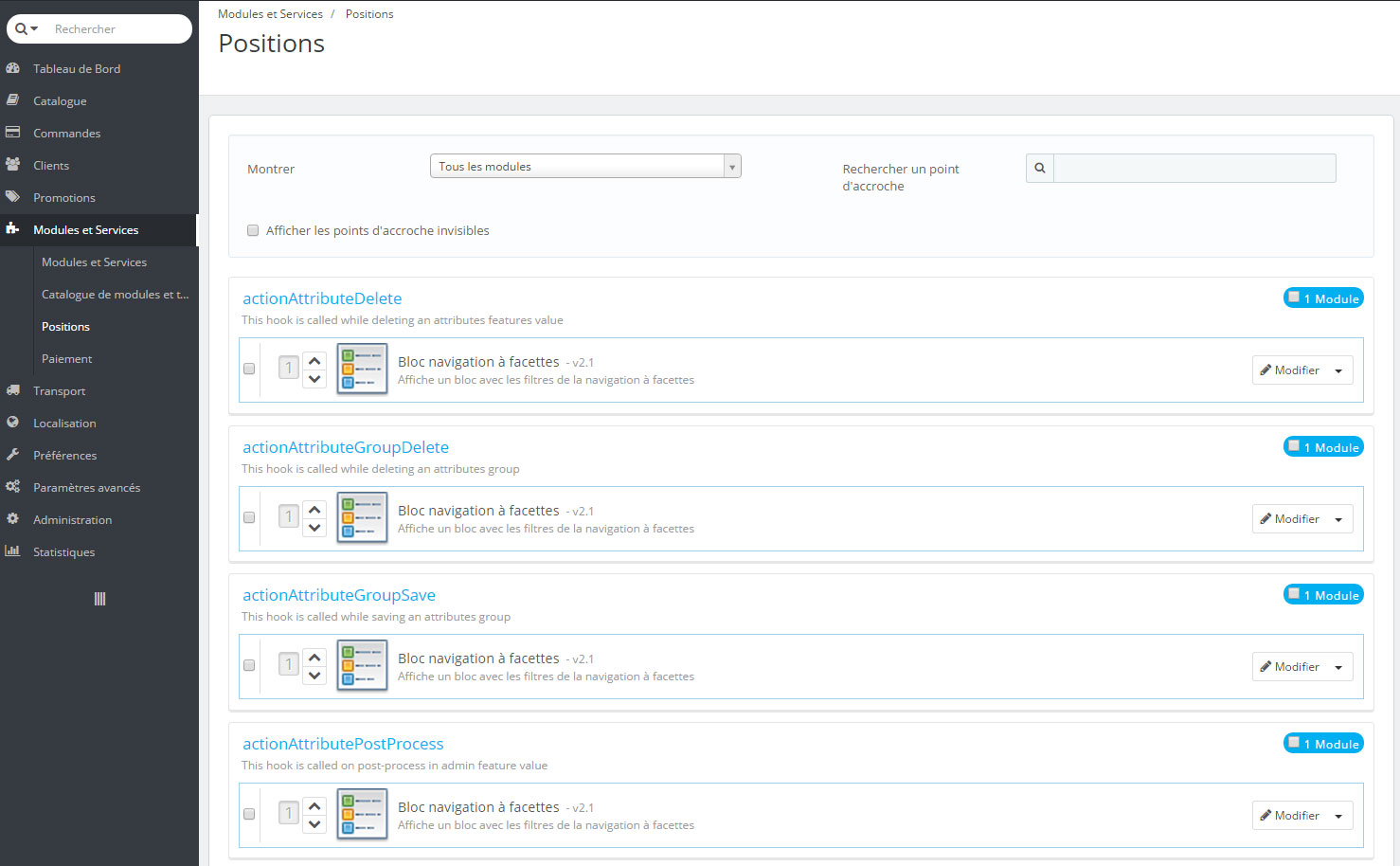Click Modifier button in actionAttributeGroupDelete
This screenshot has width=1400, height=866.
pos(1290,519)
